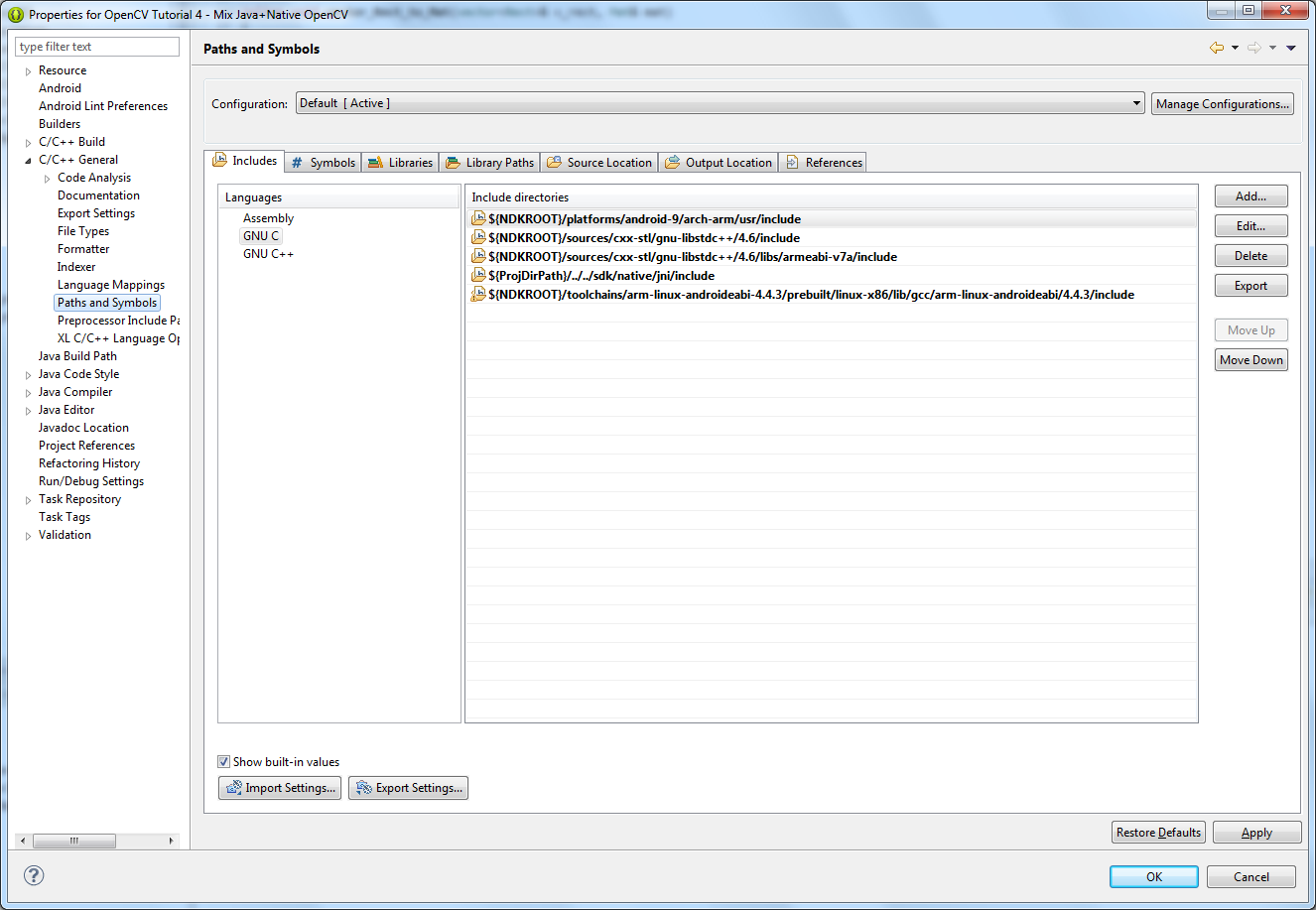Click the scroll right arrow of tree pane
Screen dimensions: 1316x910
(171, 841)
